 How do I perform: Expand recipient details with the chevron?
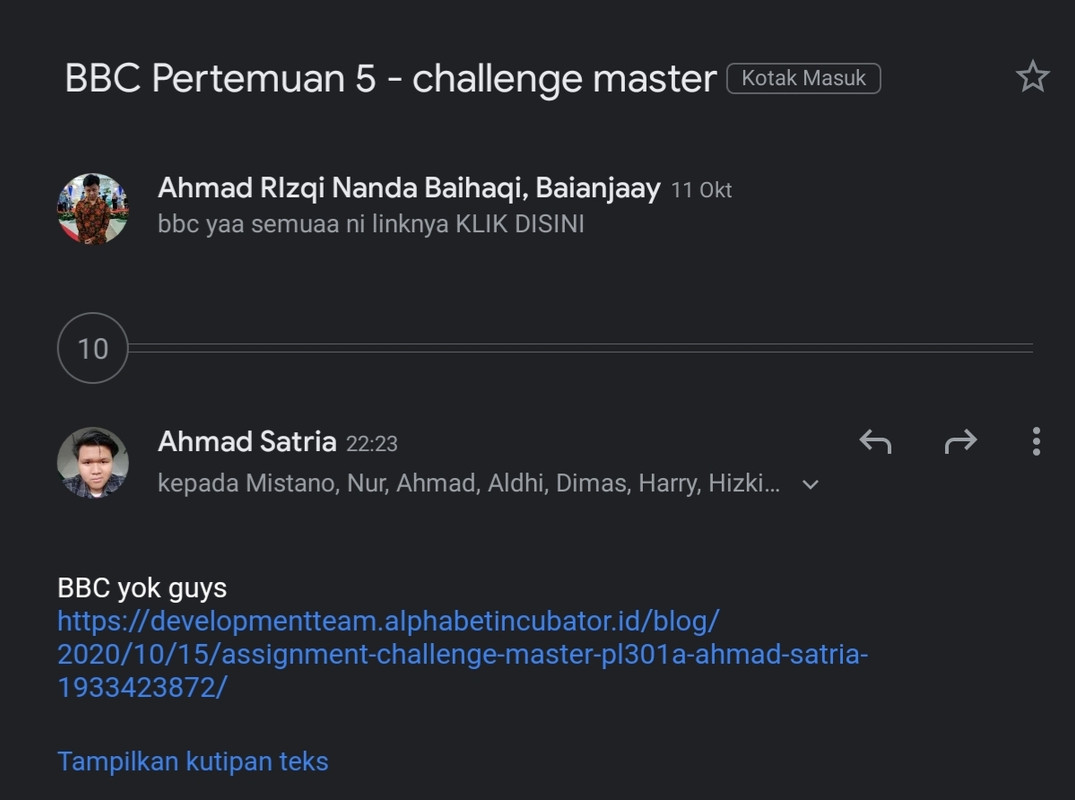811,485
